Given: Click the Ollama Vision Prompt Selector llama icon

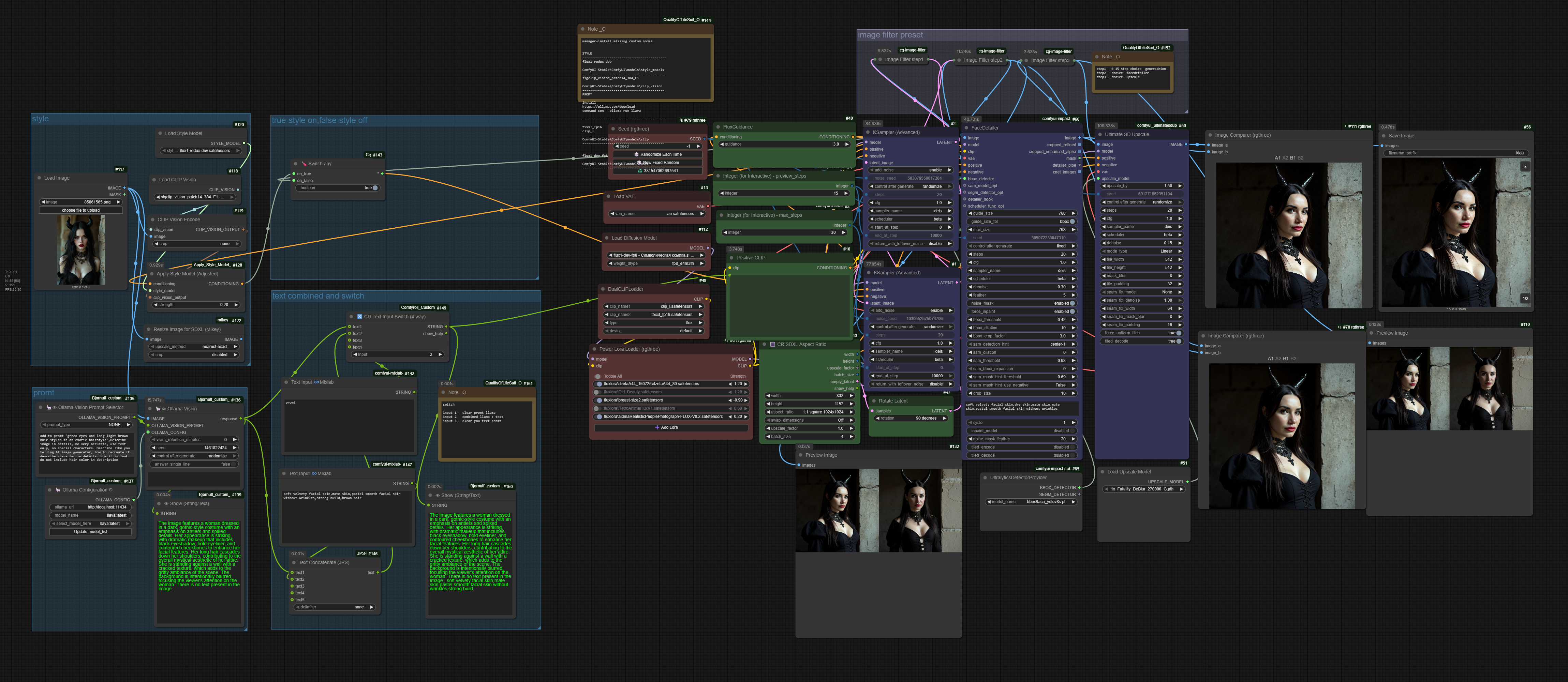Looking at the screenshot, I should pyautogui.click(x=49, y=408).
